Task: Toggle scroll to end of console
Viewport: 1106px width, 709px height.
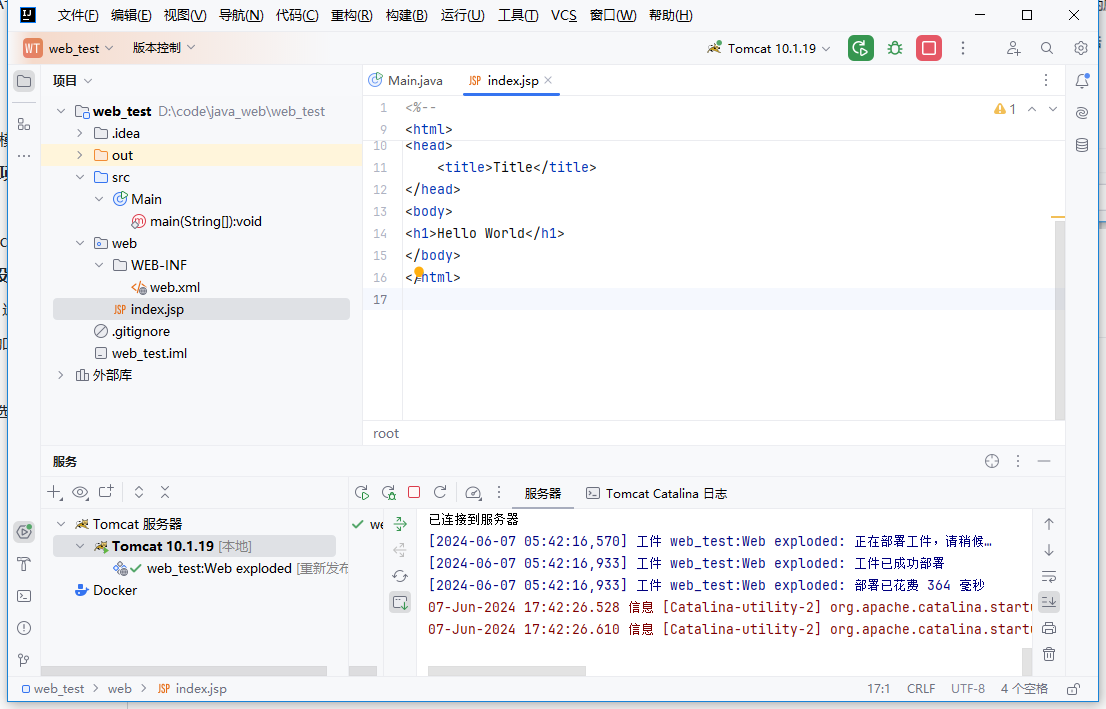Action: [1049, 602]
